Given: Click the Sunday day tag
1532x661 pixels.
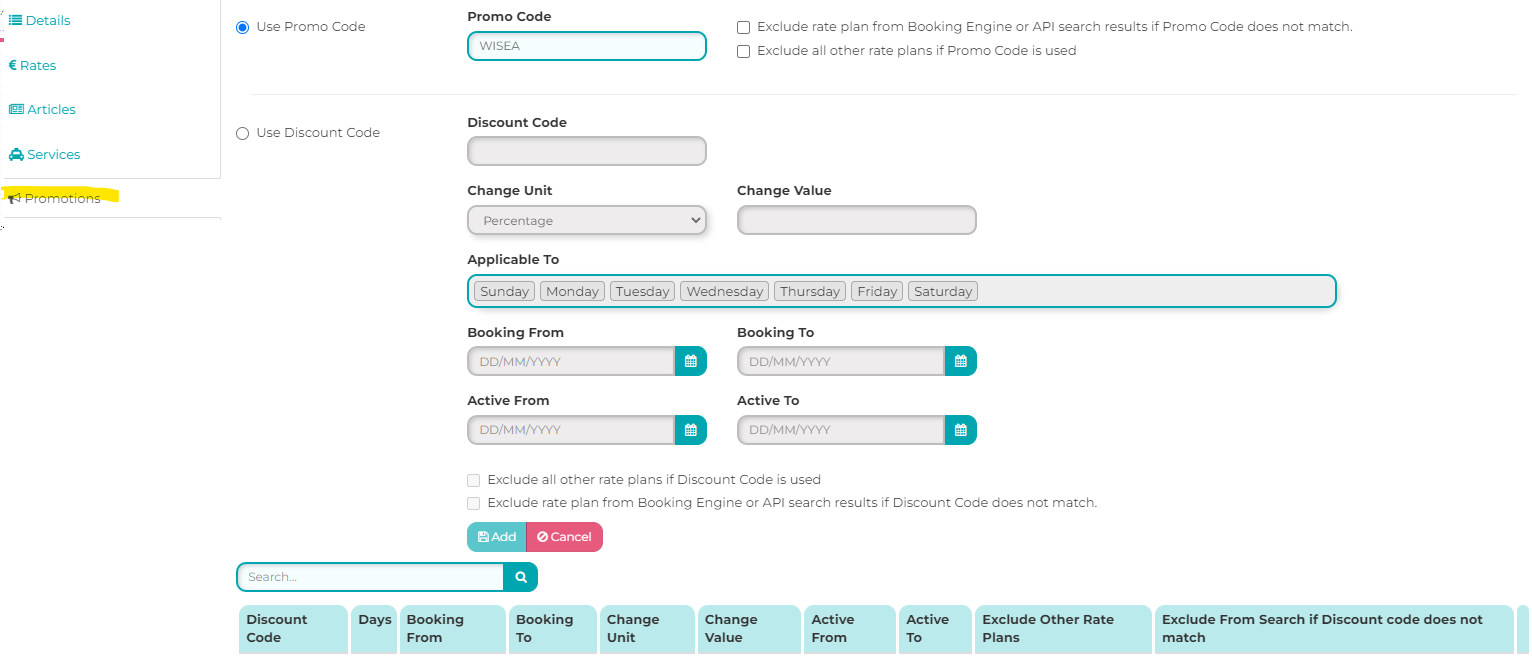Looking at the screenshot, I should tap(504, 291).
